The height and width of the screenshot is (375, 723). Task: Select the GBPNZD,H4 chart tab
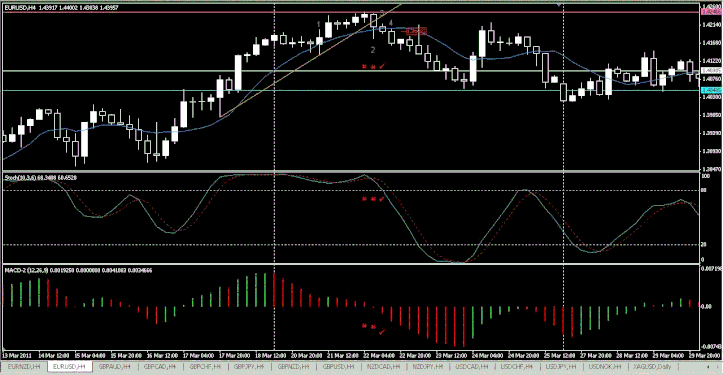tap(293, 367)
